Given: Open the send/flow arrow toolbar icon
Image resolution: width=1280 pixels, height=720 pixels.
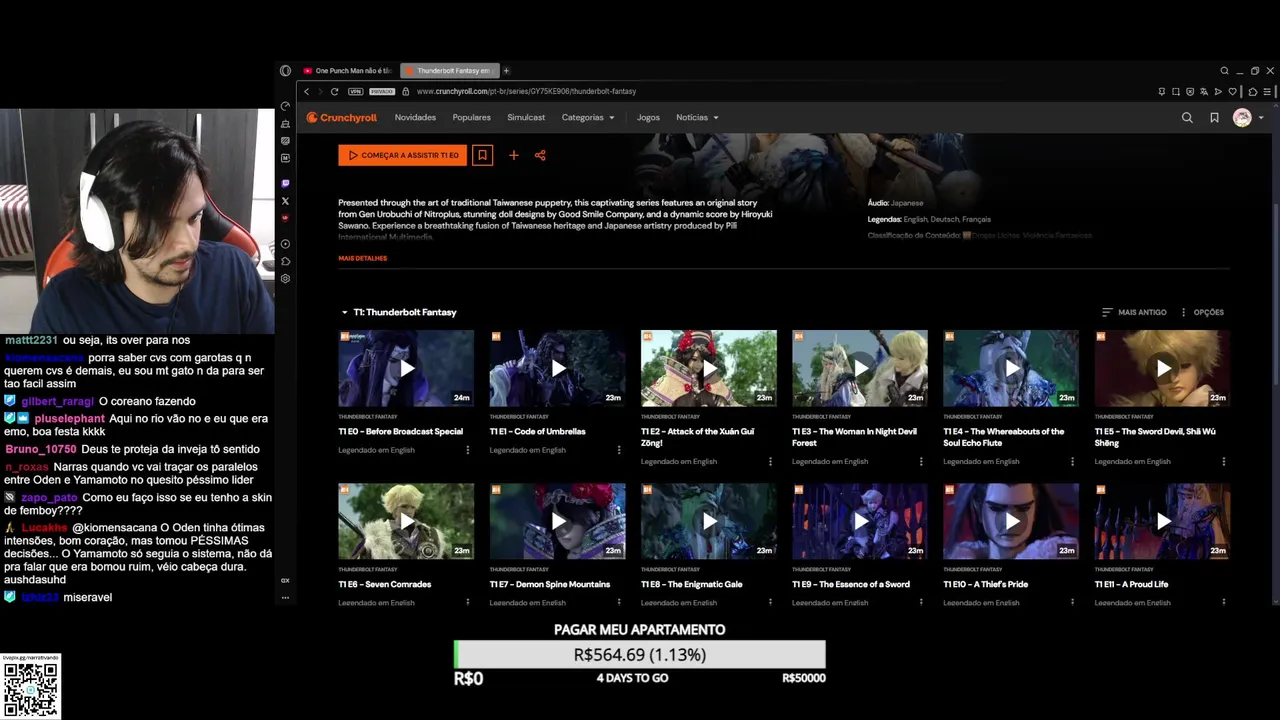Looking at the screenshot, I should (1218, 91).
